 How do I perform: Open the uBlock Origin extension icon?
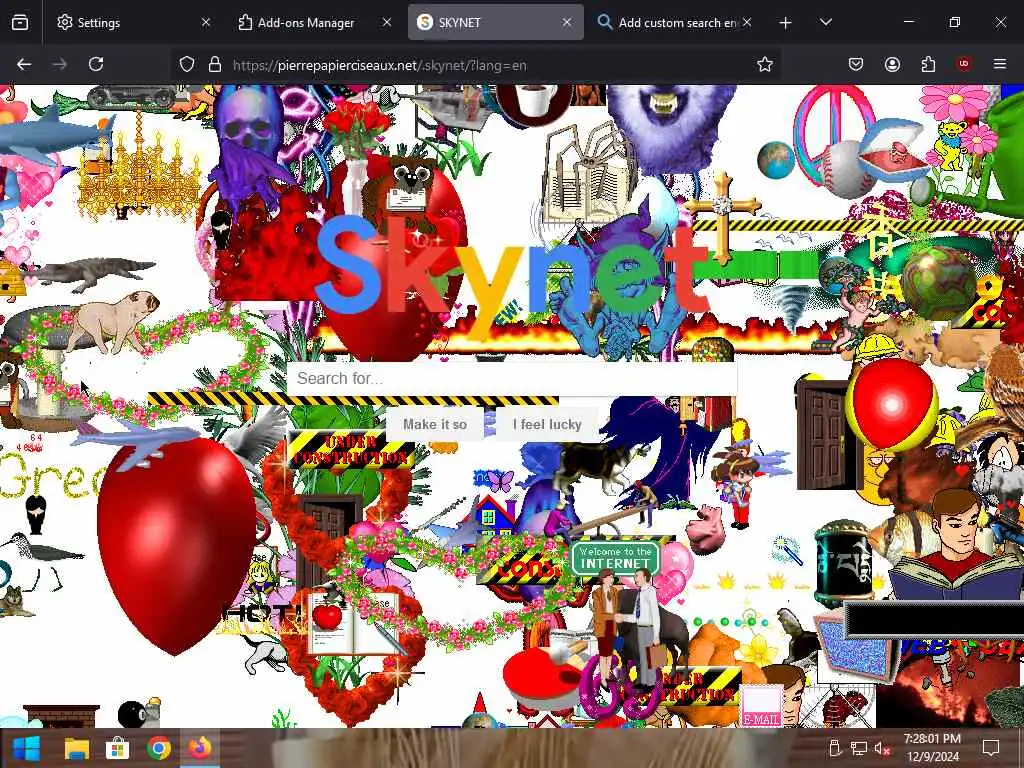point(964,64)
